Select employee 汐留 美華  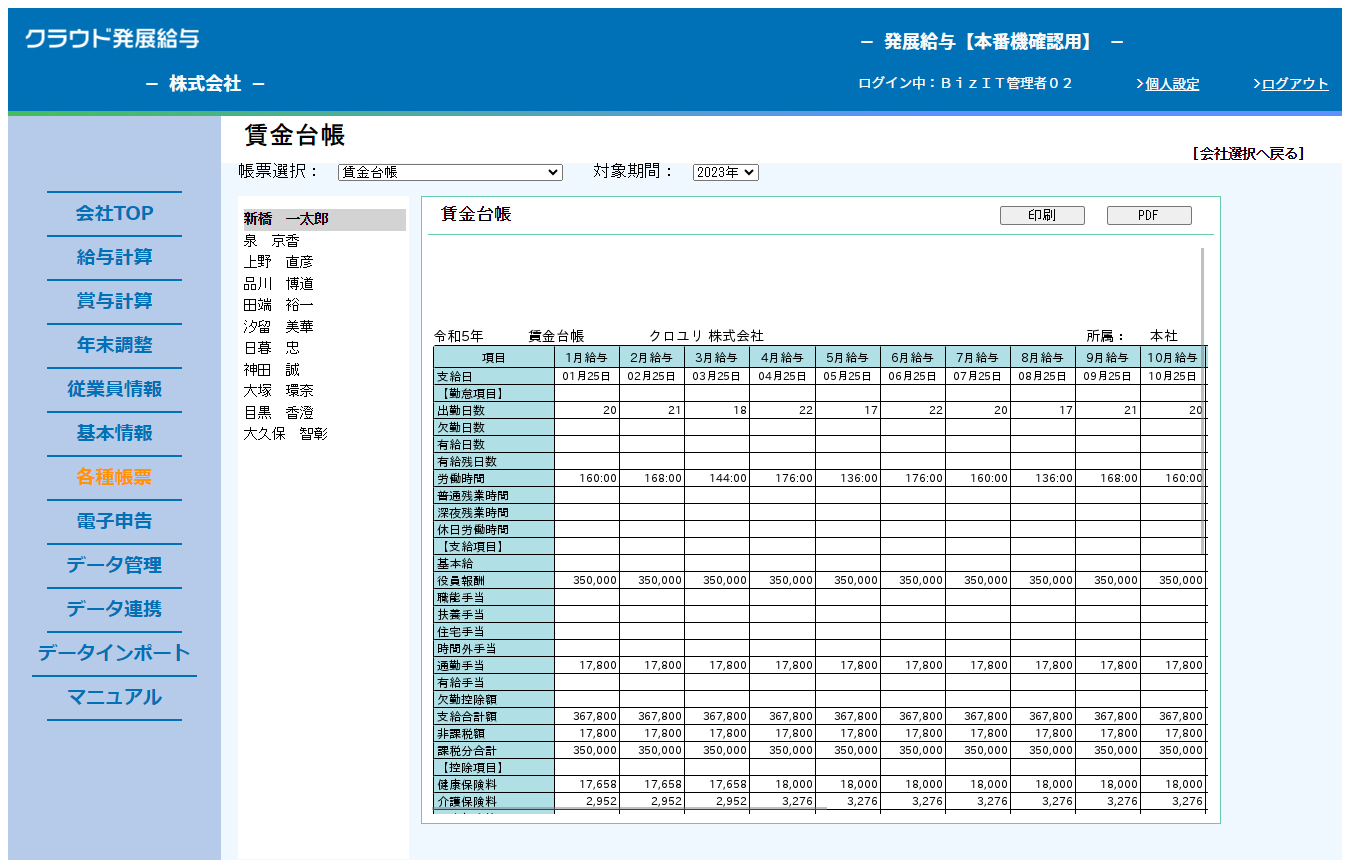(278, 327)
